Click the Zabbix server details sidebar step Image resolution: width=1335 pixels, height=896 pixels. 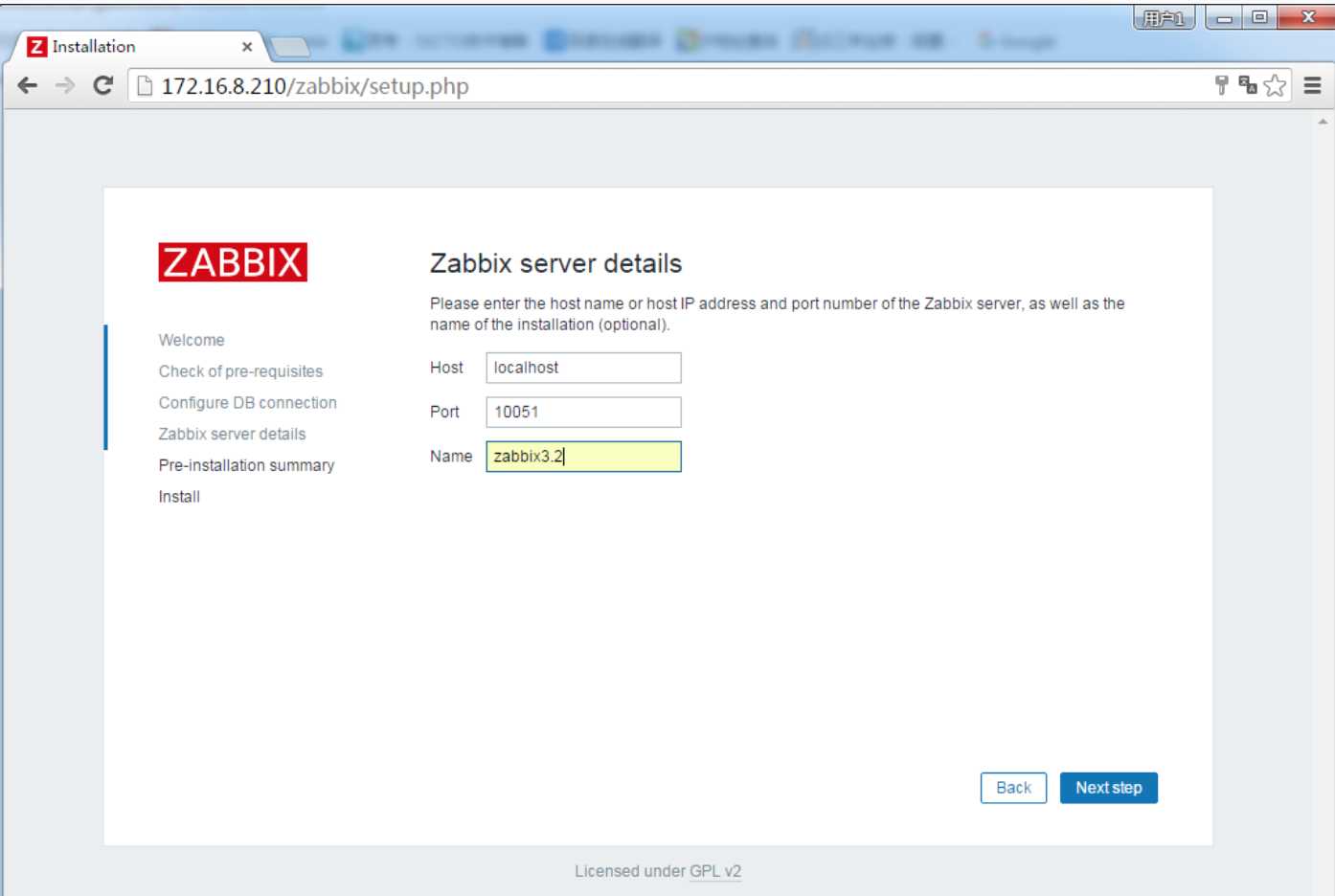click(x=232, y=434)
